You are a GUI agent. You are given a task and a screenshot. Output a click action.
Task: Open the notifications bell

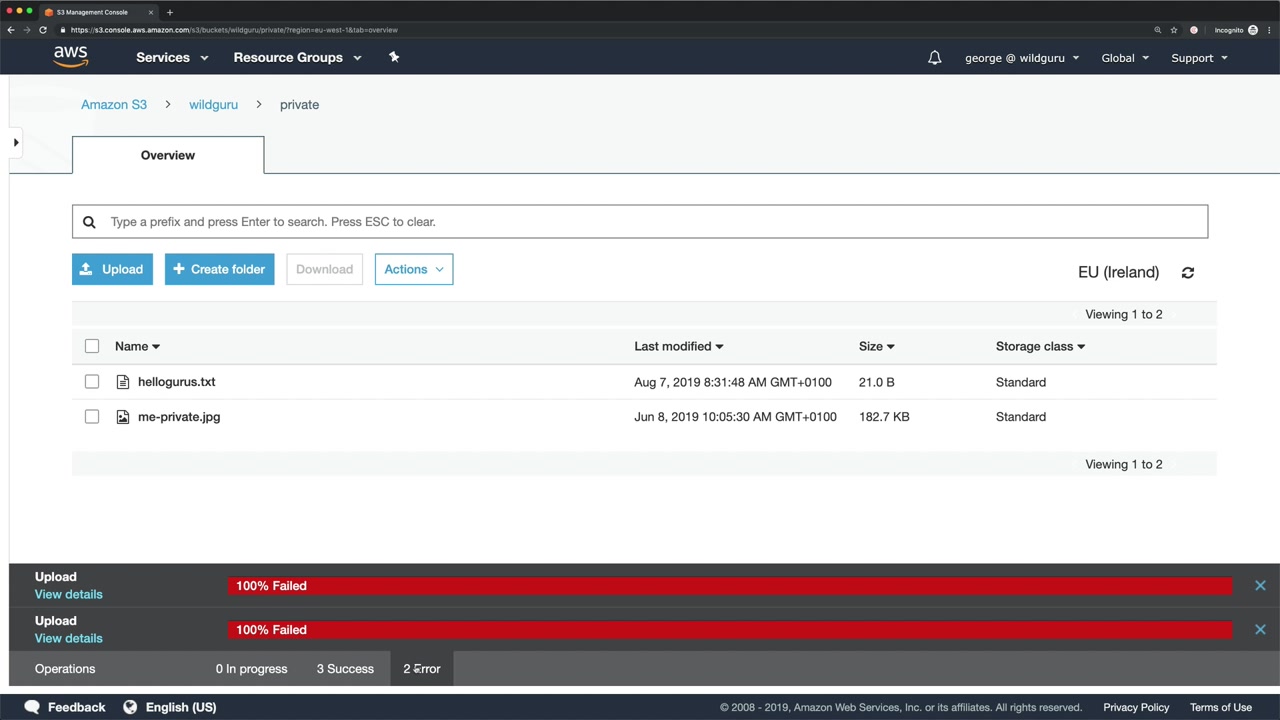(935, 58)
